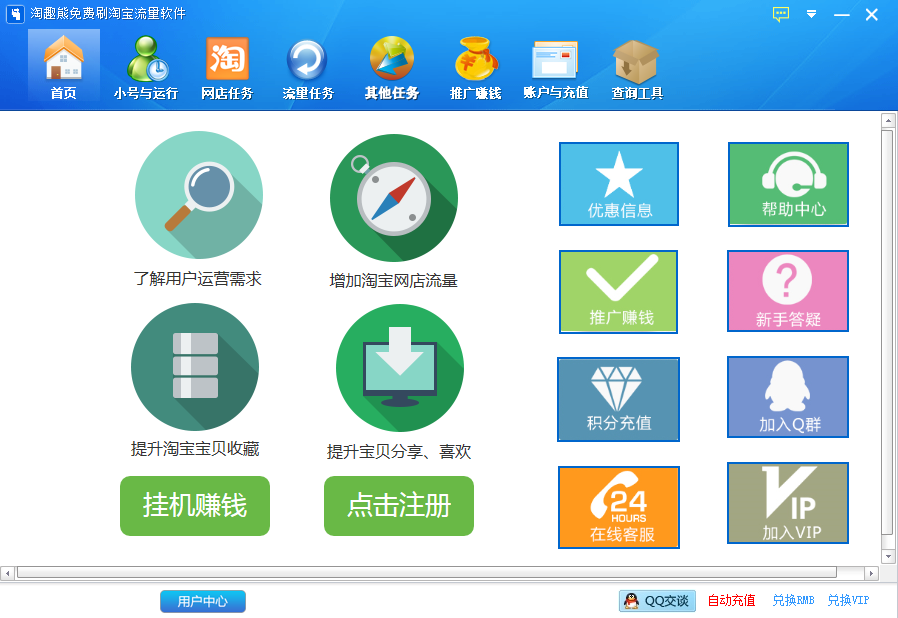Switch to 网店任务 tab
The width and height of the screenshot is (898, 618).
227,67
